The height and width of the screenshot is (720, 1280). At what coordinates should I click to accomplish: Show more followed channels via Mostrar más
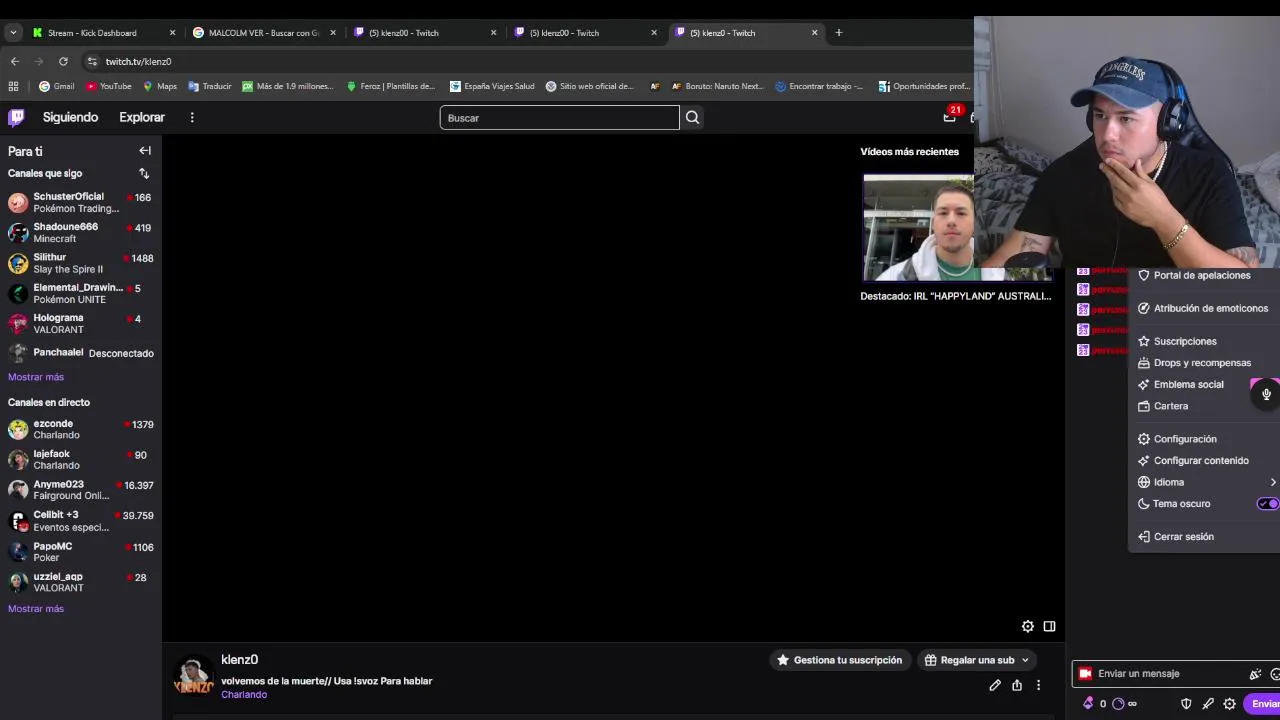[x=36, y=377]
